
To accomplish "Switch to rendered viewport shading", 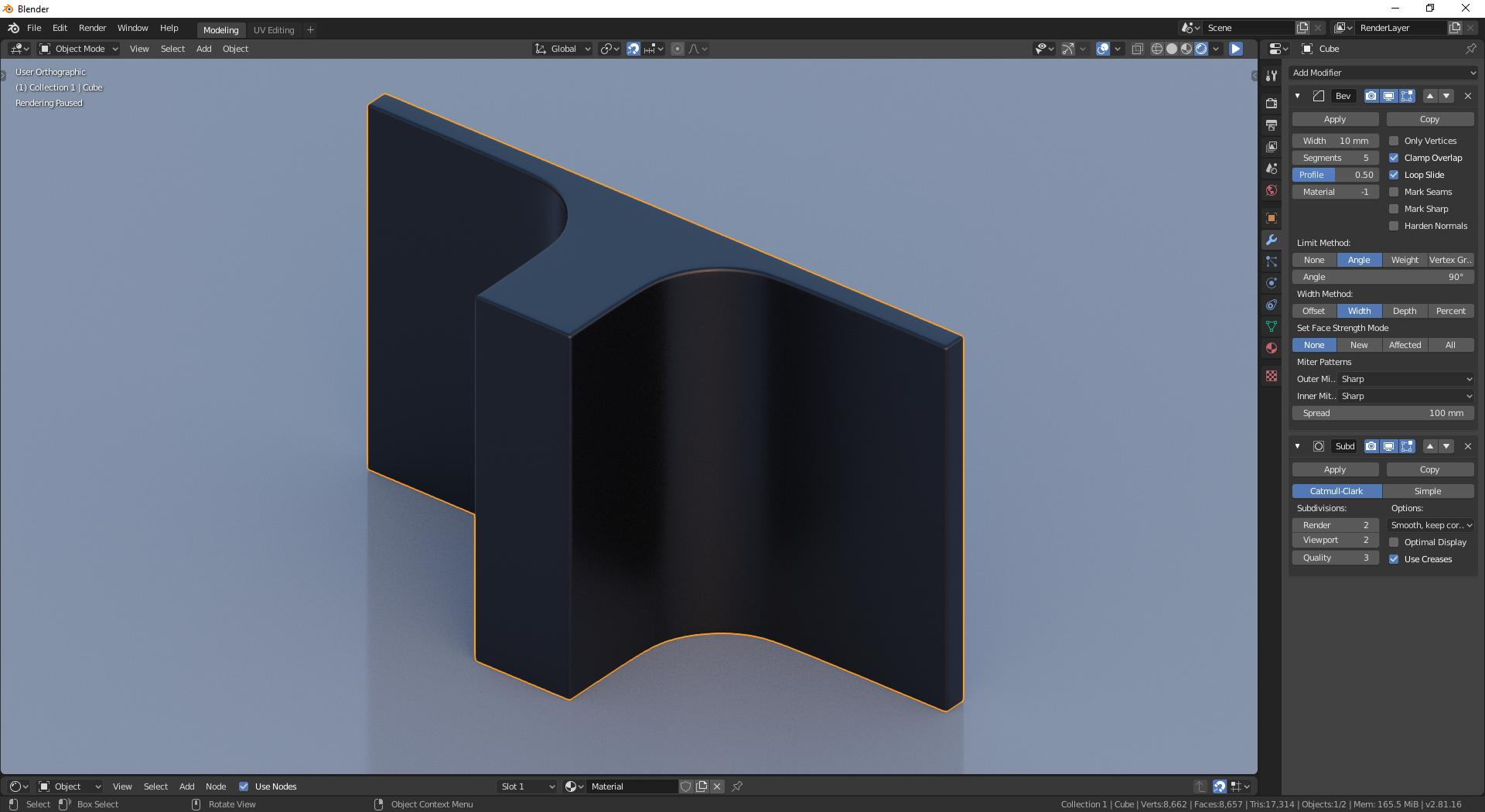I will [x=1201, y=49].
